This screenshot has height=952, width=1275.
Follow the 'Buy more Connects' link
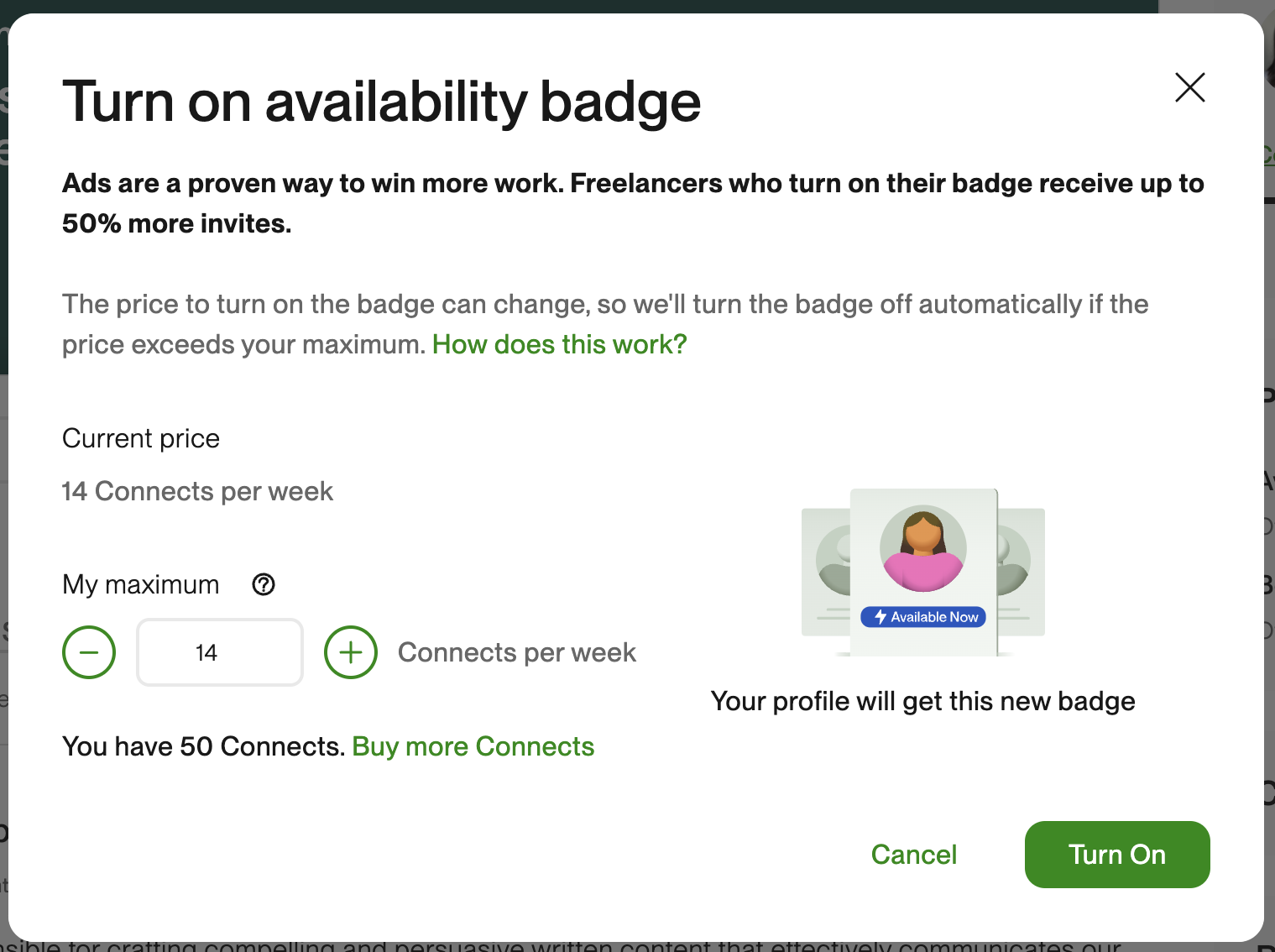473,746
